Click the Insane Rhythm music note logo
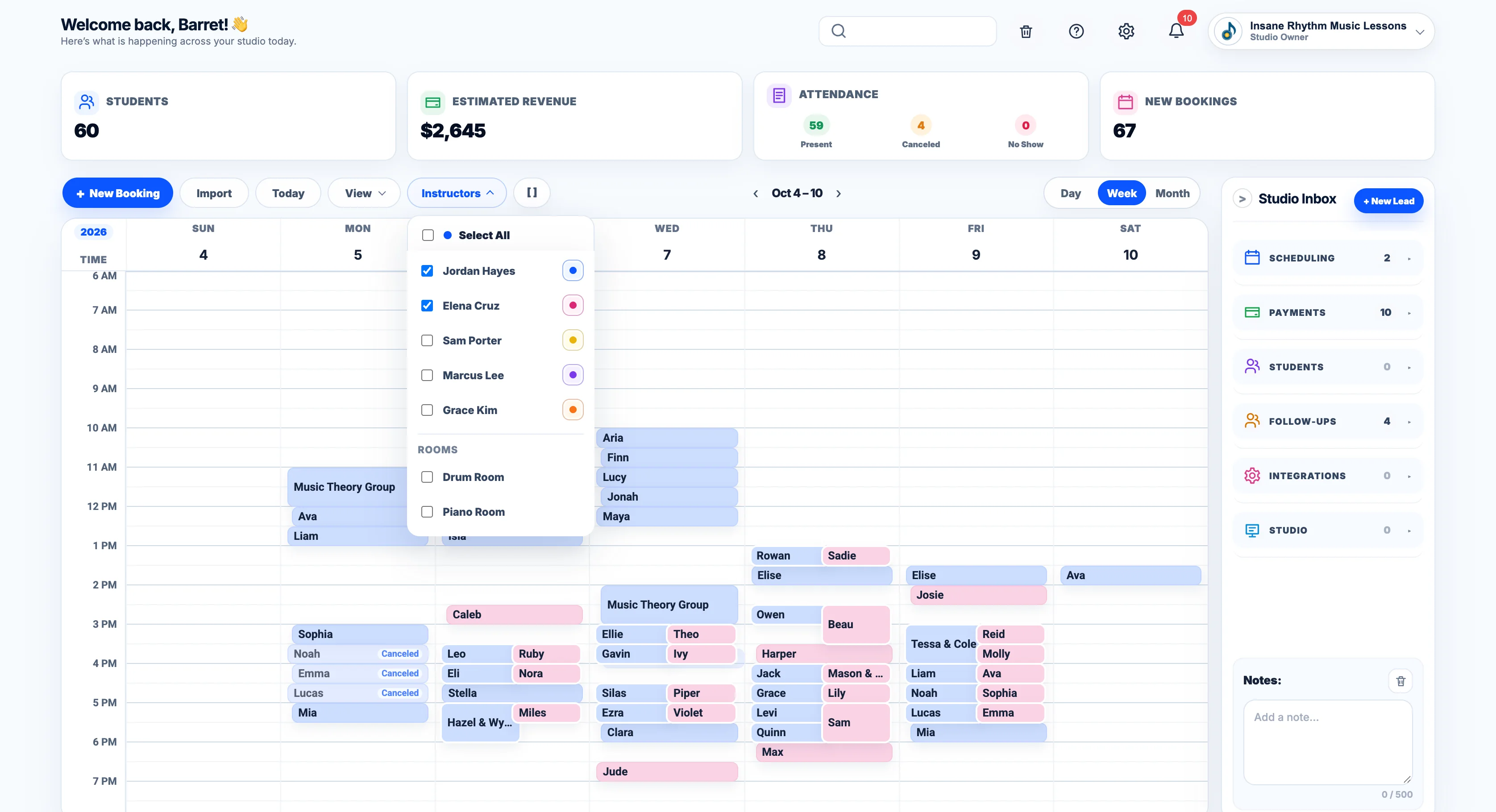 [1228, 31]
